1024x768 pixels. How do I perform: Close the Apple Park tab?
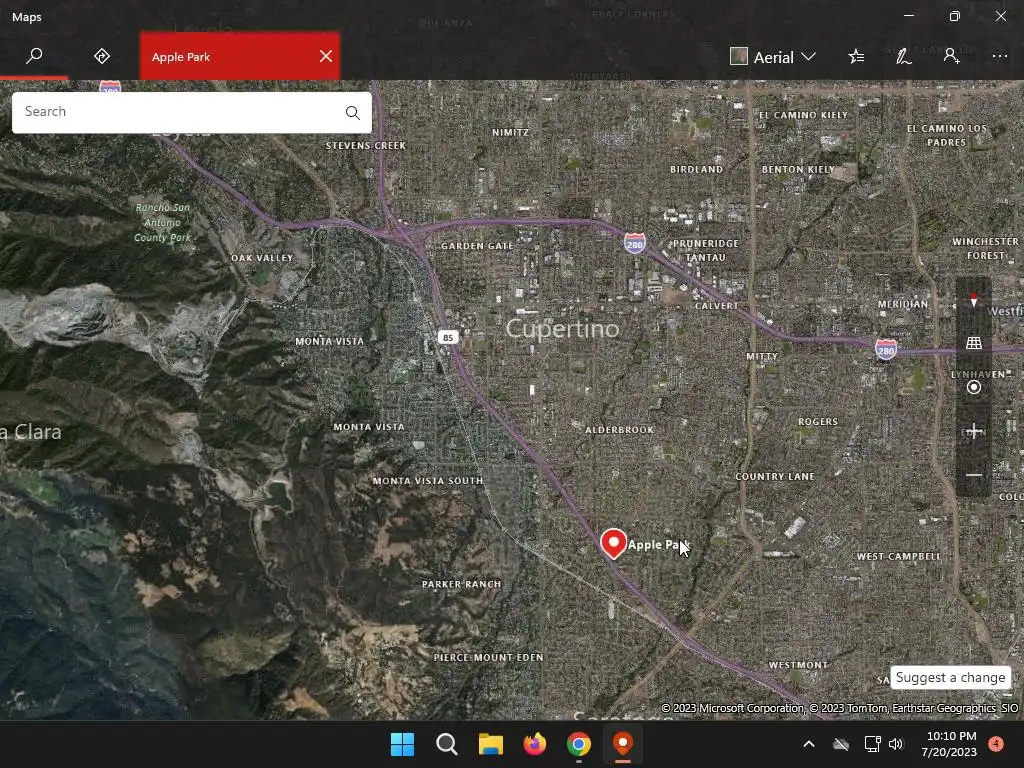coord(326,56)
